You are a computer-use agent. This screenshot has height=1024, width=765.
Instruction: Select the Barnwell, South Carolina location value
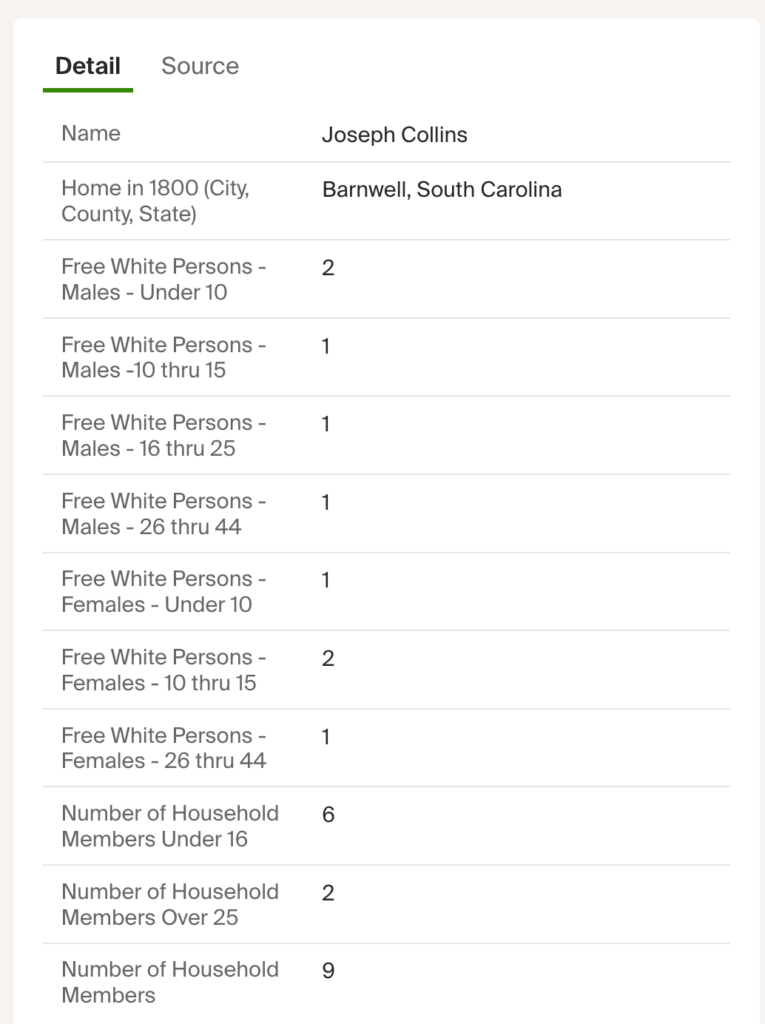441,189
